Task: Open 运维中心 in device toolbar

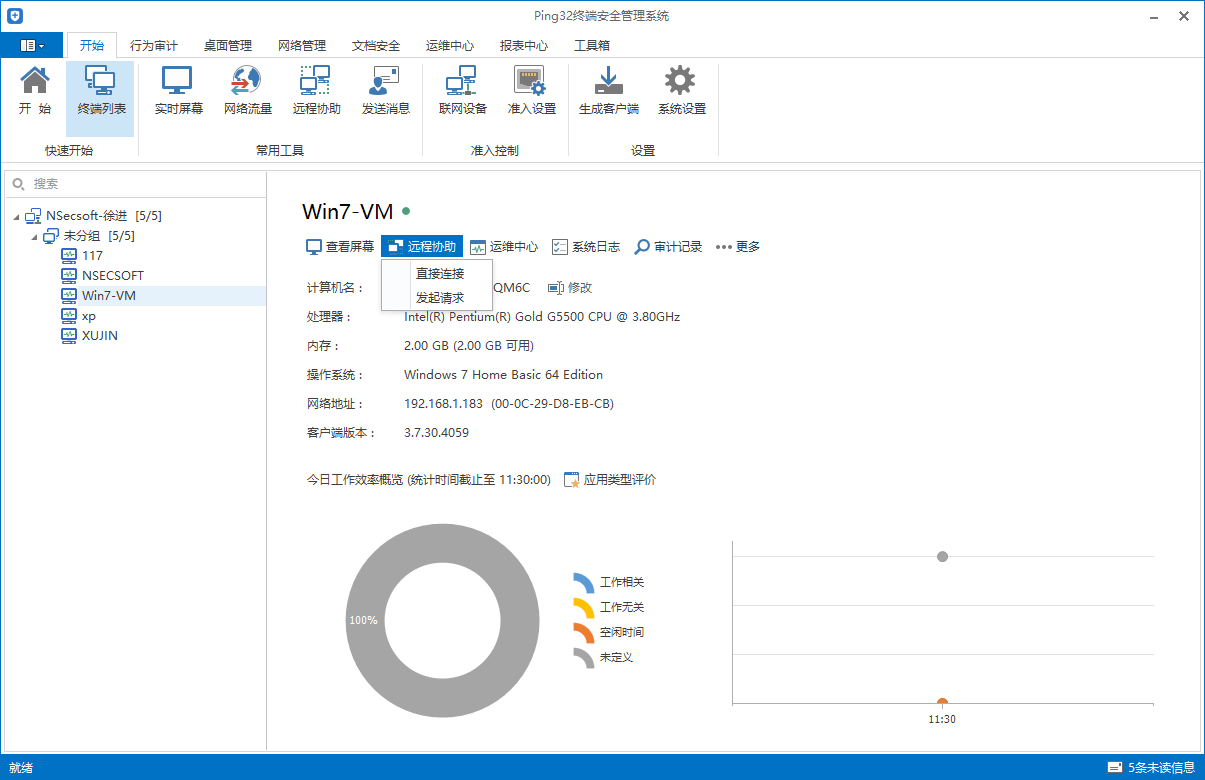Action: click(x=504, y=246)
